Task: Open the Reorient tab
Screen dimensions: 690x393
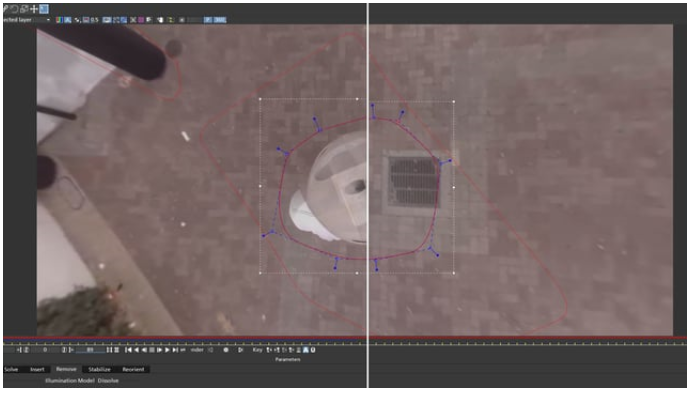Action: coord(133,369)
